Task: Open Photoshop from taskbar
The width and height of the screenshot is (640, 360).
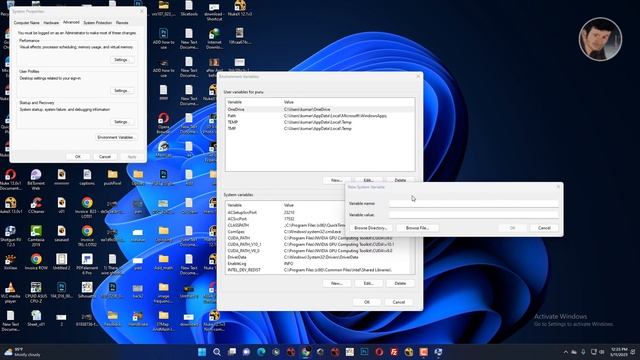Action: click(364, 352)
